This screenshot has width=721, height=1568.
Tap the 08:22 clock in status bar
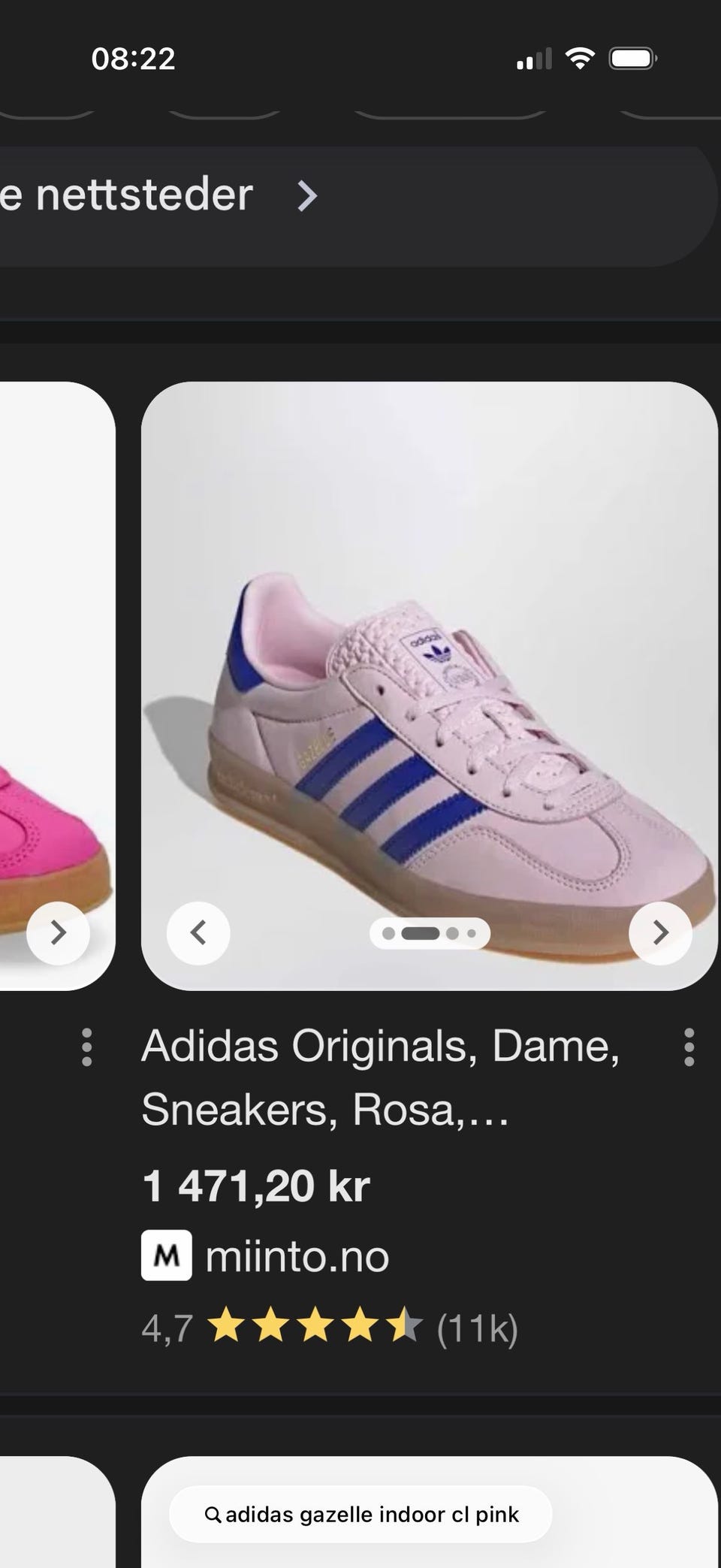pos(133,59)
